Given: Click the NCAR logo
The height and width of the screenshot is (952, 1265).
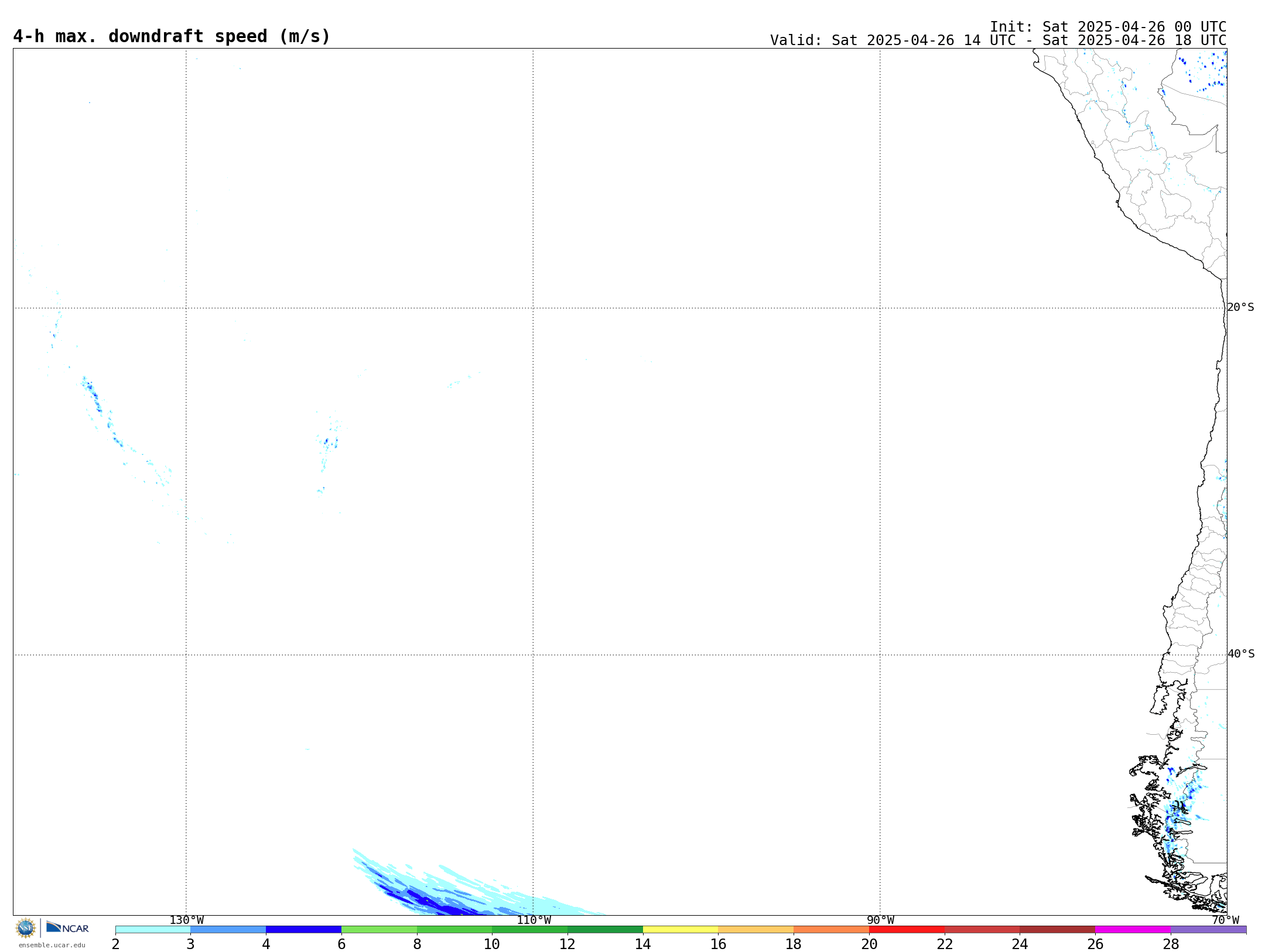Looking at the screenshot, I should pos(67,927).
